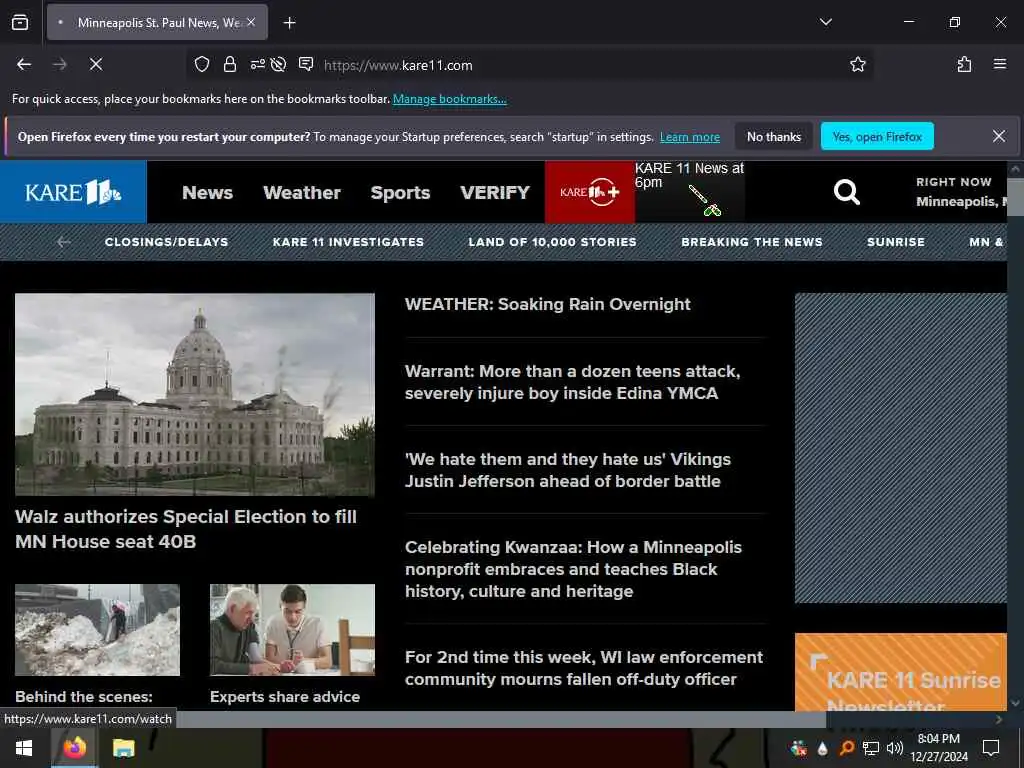Viewport: 1024px width, 768px height.
Task: Click the KARE 11 Sunrise Newsletter banner
Action: [901, 672]
